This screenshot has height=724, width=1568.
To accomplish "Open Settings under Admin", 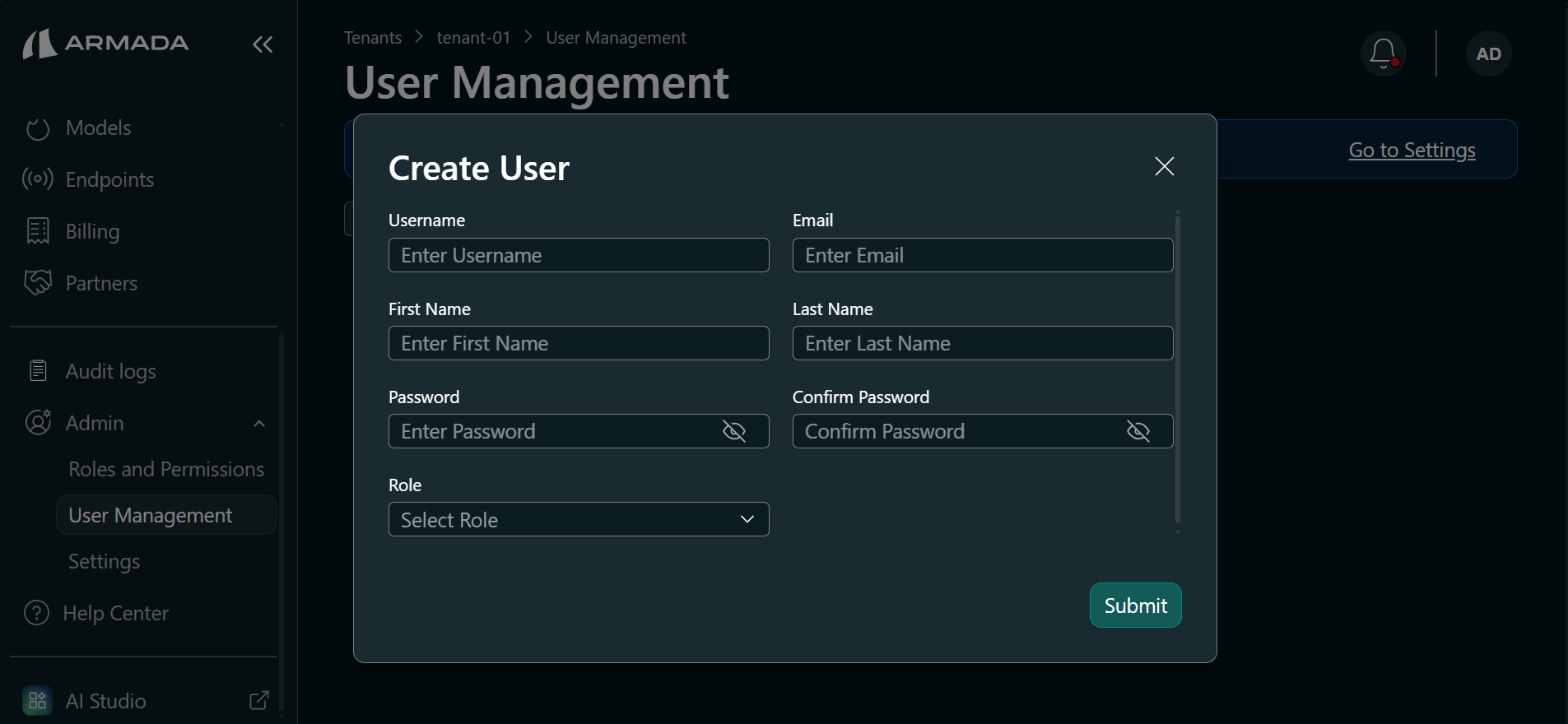I will coord(104,561).
